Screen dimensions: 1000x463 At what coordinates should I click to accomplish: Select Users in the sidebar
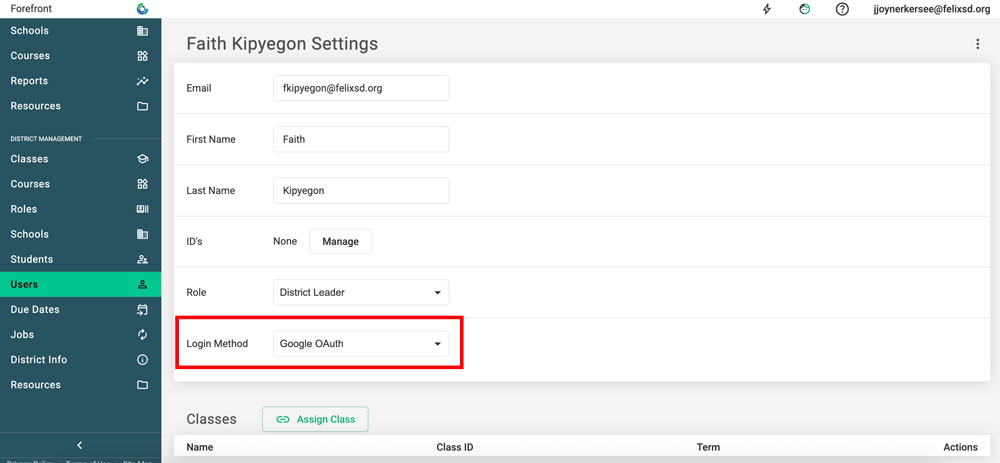click(x=80, y=284)
